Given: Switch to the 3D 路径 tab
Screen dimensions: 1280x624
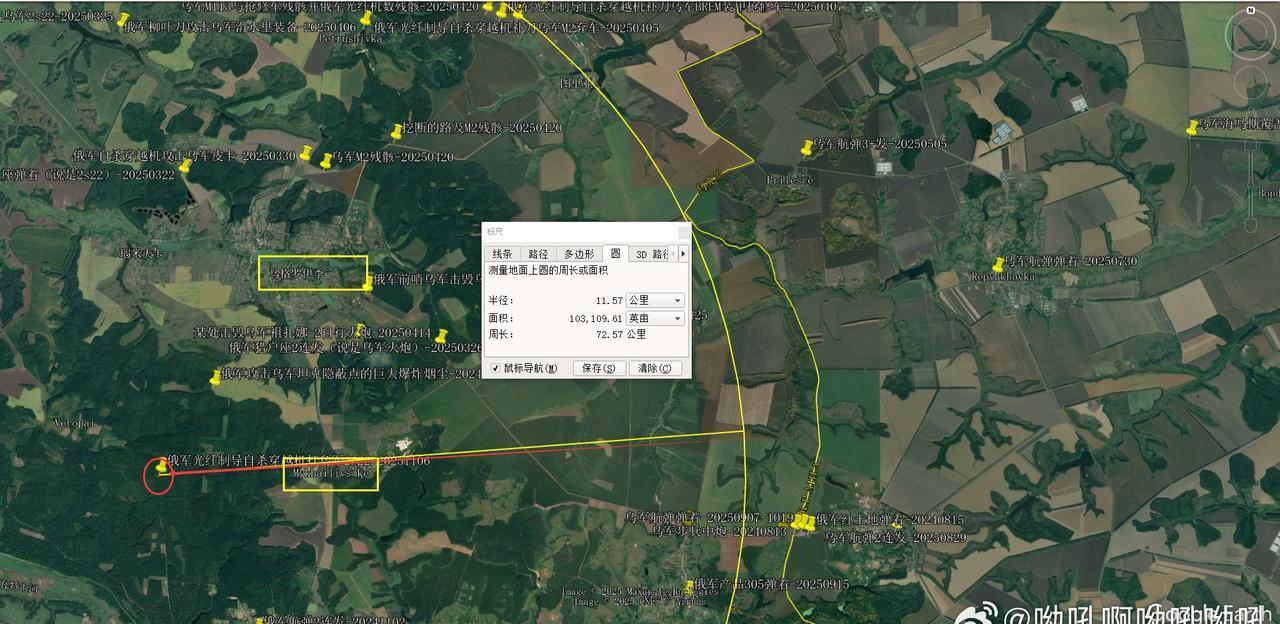Looking at the screenshot, I should (654, 254).
